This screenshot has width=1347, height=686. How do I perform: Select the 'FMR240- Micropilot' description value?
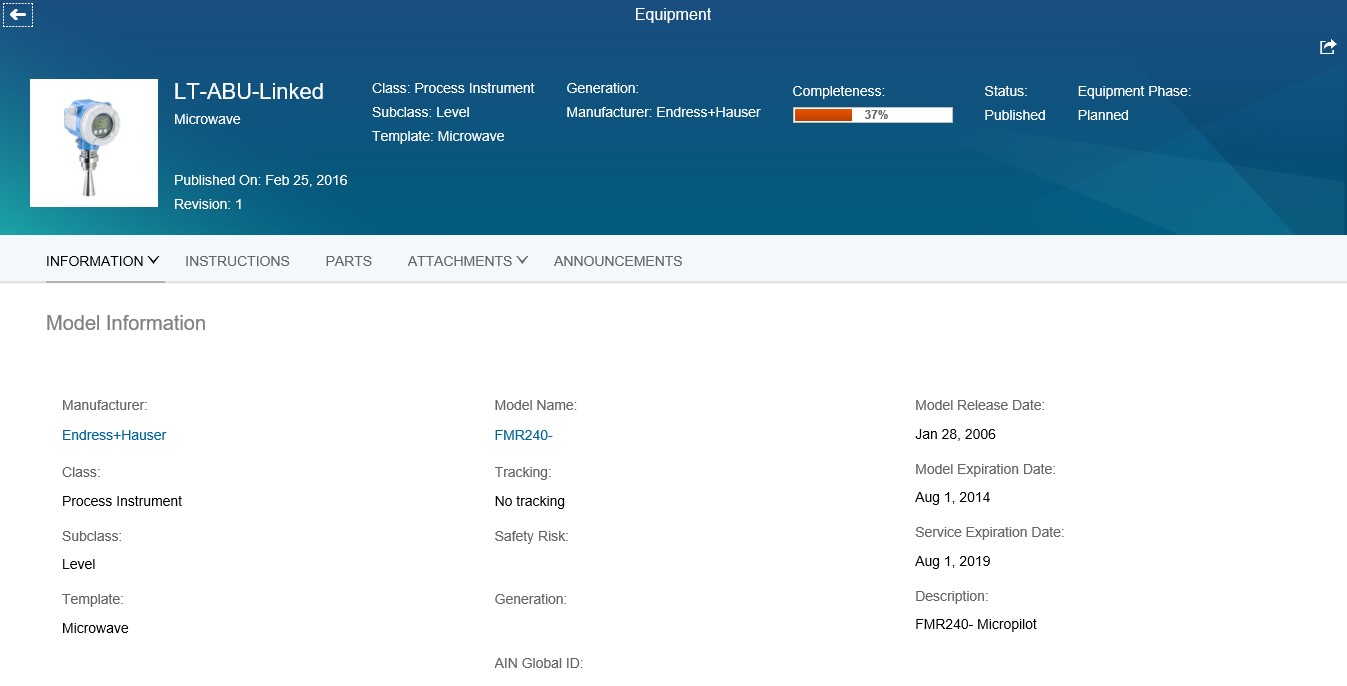[976, 624]
